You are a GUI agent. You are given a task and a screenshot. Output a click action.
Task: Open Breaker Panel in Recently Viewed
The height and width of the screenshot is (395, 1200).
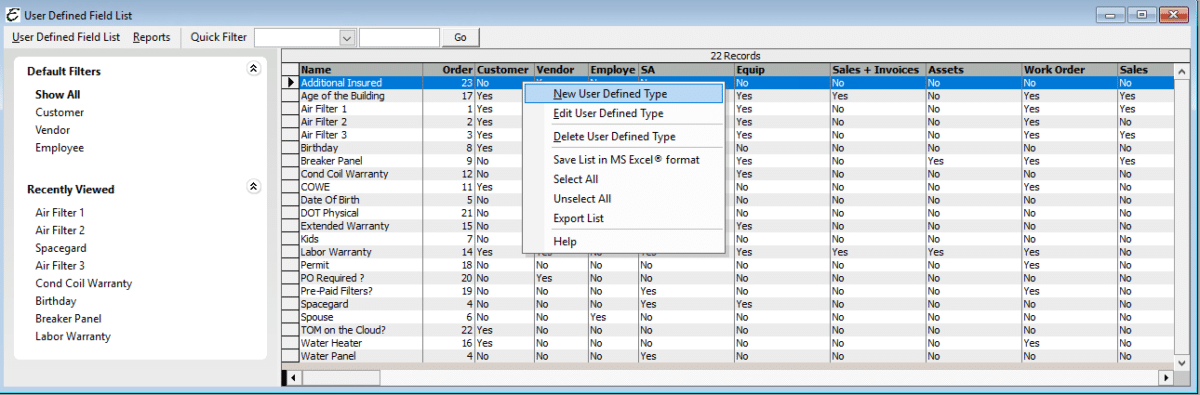pos(69,319)
